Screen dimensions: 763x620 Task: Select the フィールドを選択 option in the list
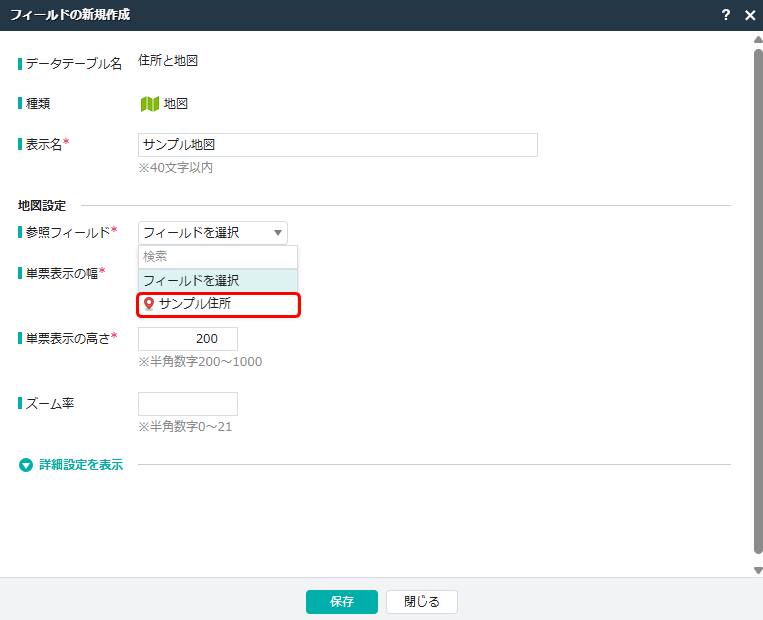[218, 280]
